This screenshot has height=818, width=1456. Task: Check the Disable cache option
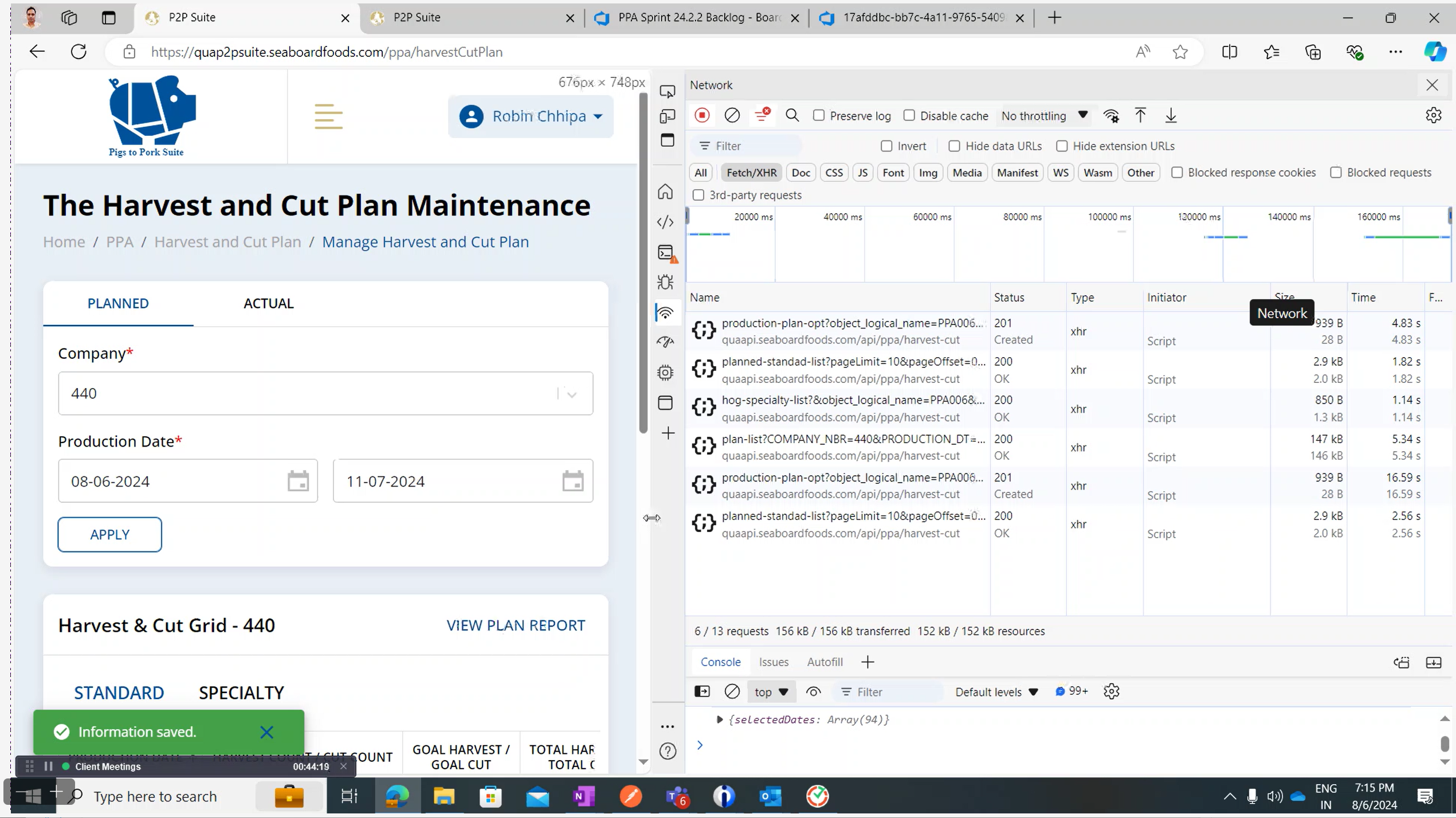click(x=909, y=115)
